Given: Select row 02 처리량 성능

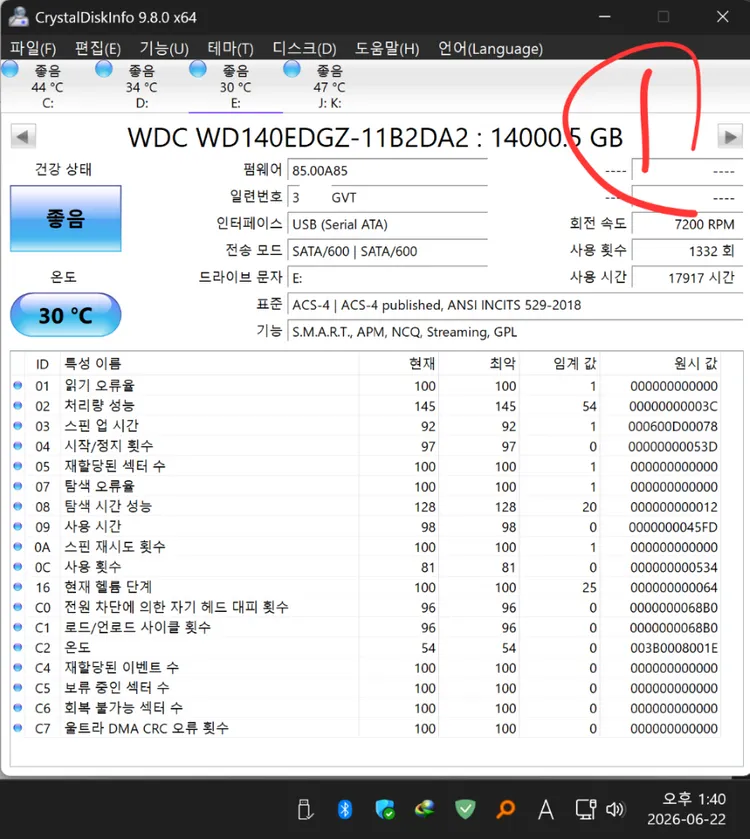Looking at the screenshot, I should pos(366,406).
